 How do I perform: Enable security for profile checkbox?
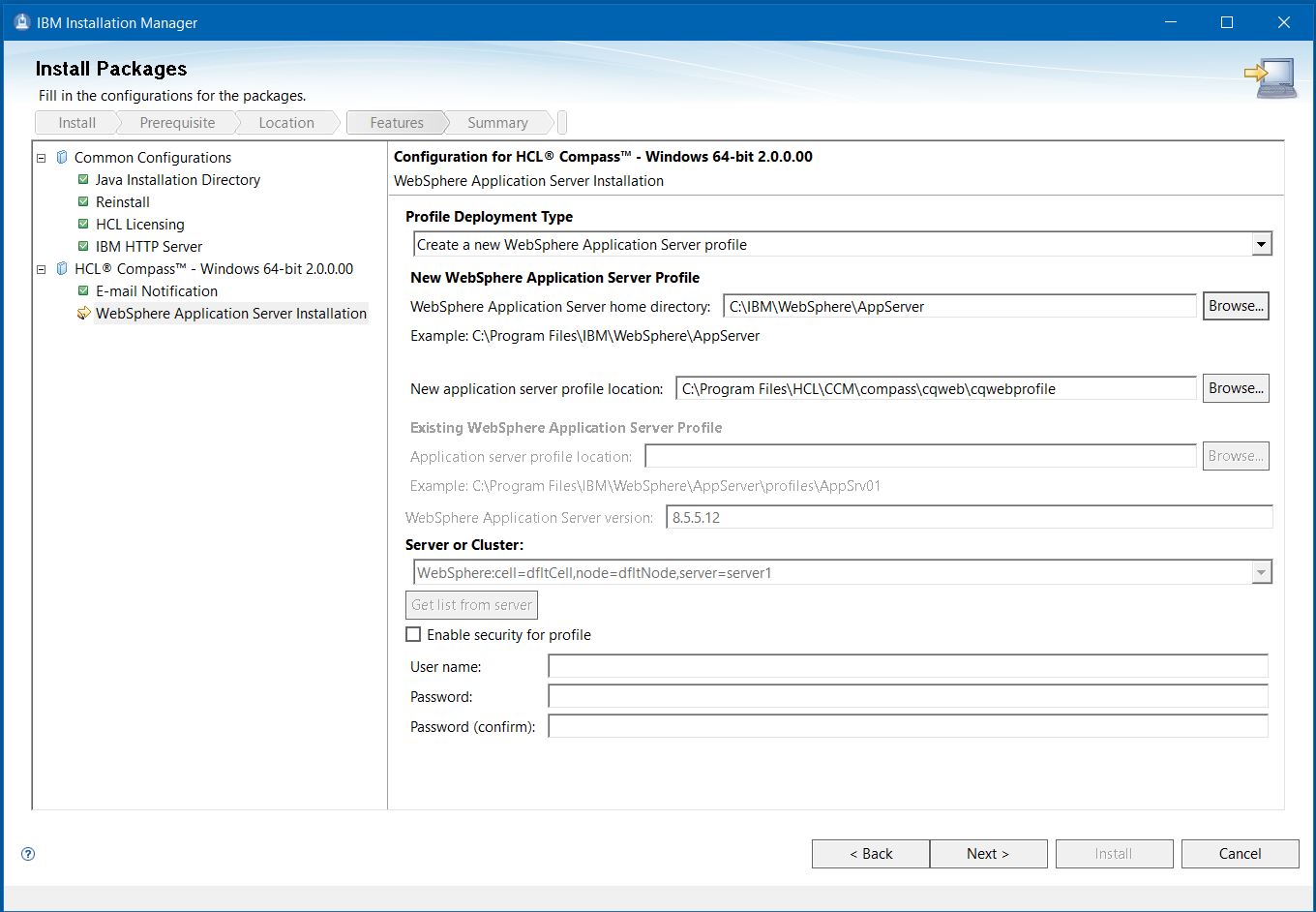413,635
